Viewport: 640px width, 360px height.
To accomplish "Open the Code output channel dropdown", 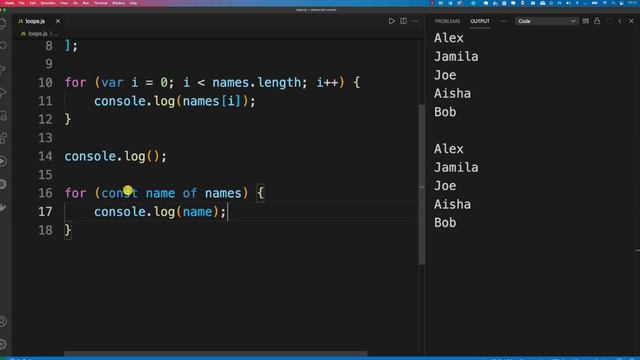I will click(547, 21).
